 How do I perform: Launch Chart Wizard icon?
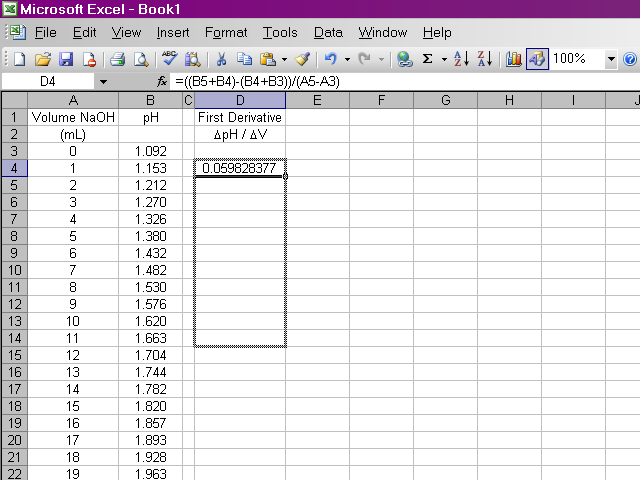(x=513, y=60)
